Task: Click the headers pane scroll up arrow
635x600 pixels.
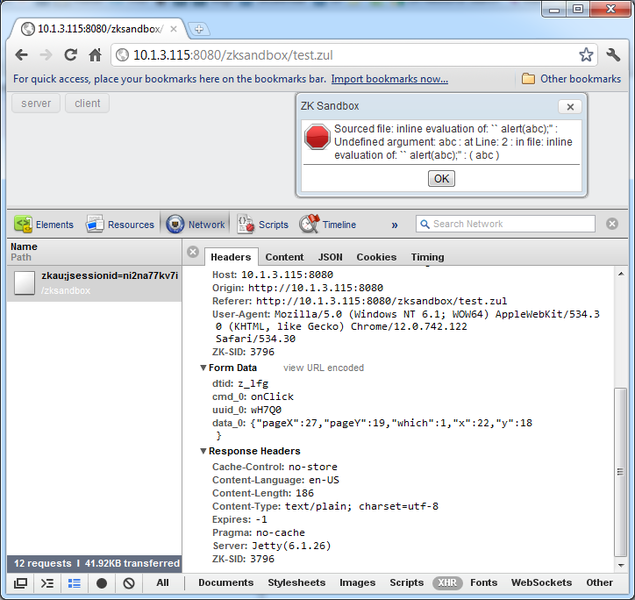Action: 621,274
